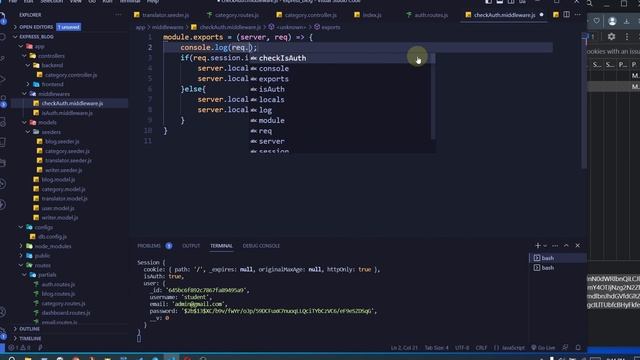Expand the node_modules folder
This screenshot has width=640, height=360.
pos(53,246)
